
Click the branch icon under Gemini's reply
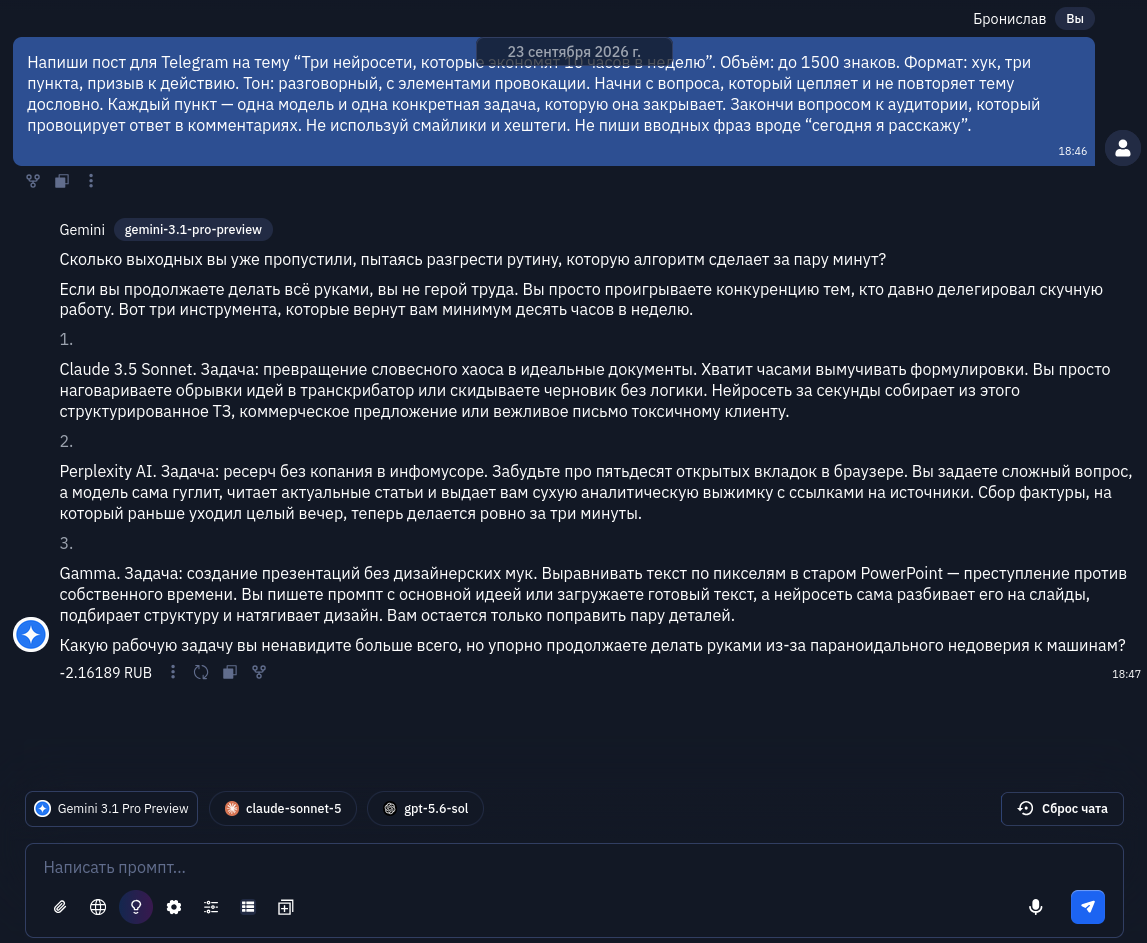point(259,672)
